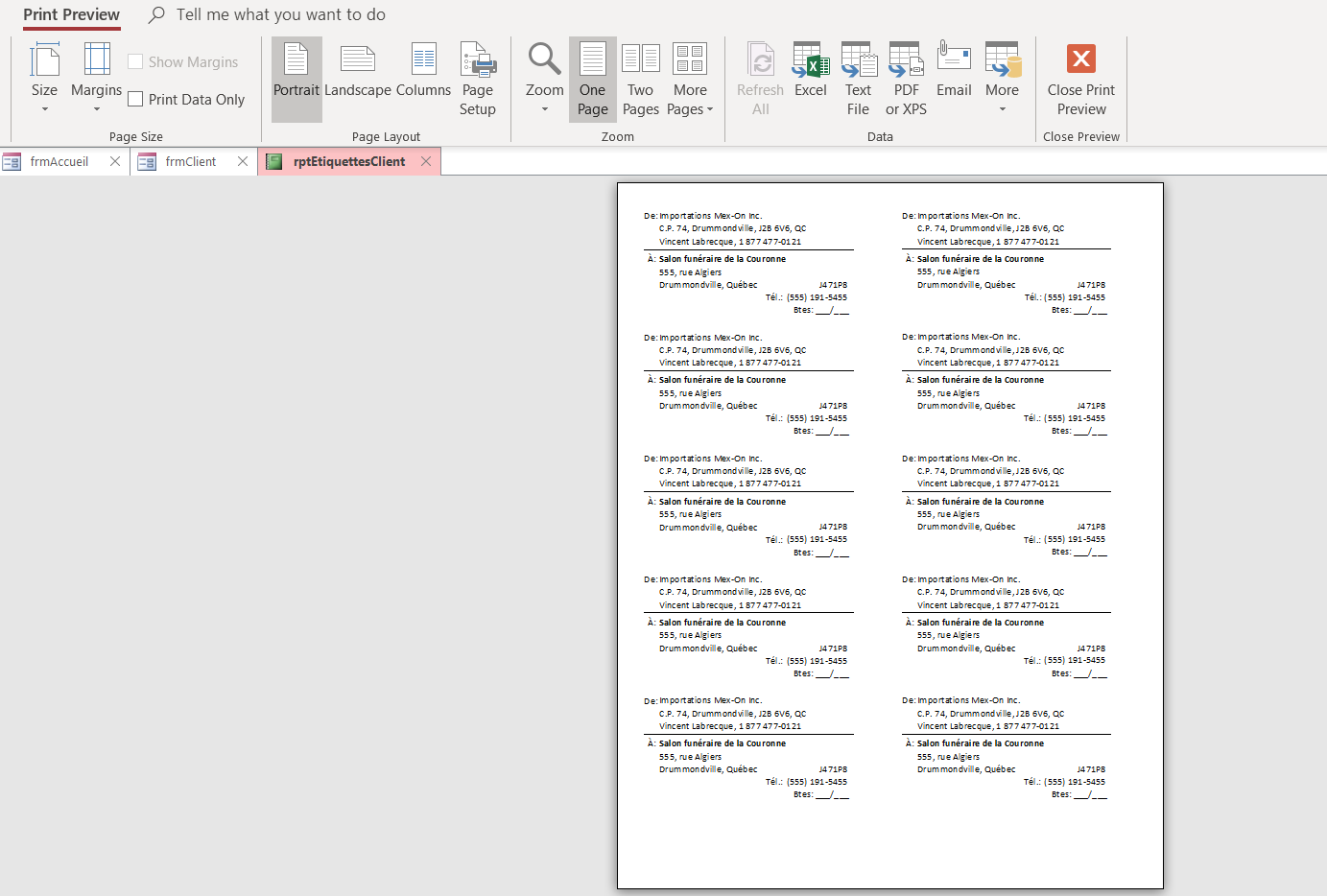Toggle One Page view

[x=592, y=79]
